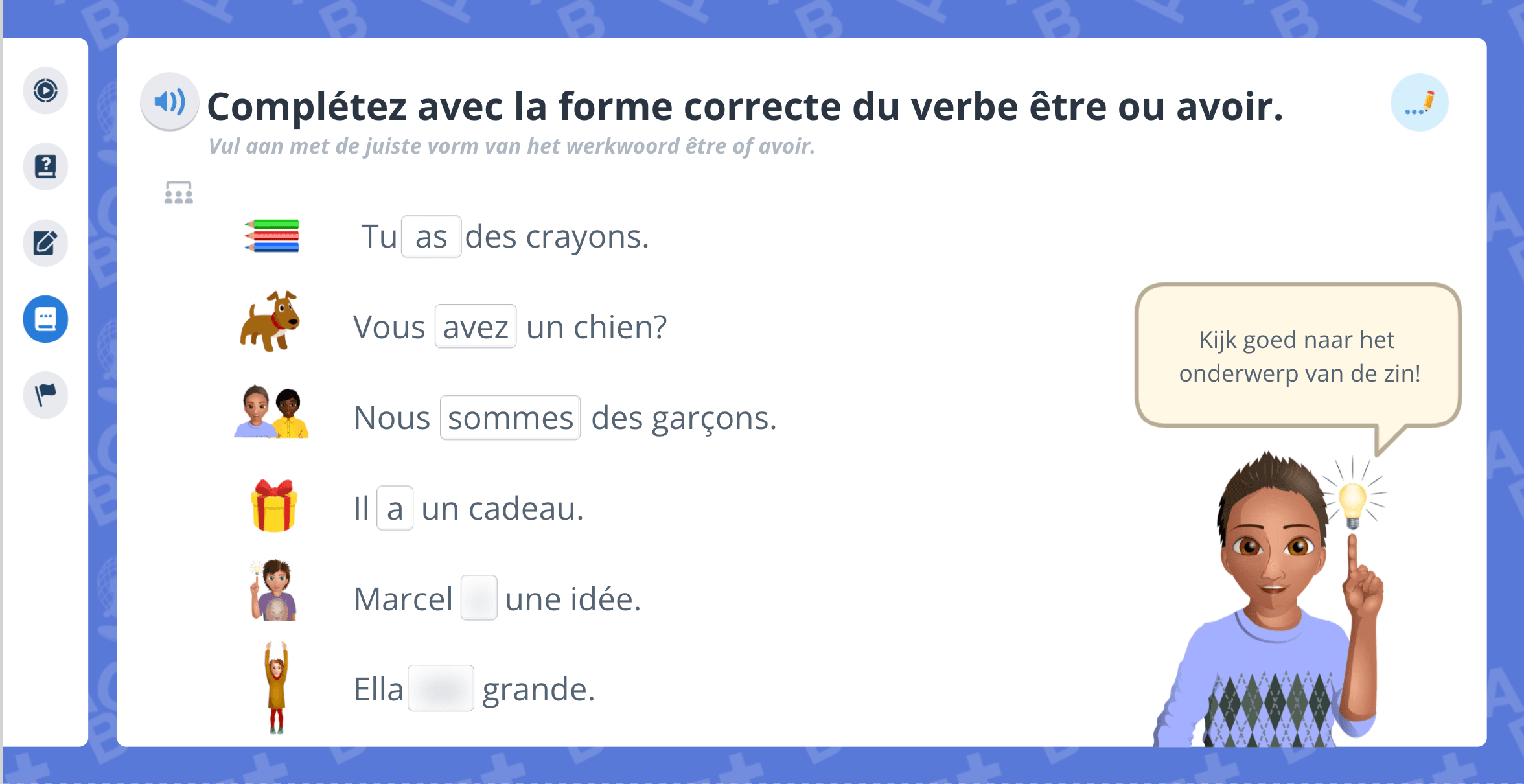The width and height of the screenshot is (1524, 784).
Task: Click the pencil hint icon top right
Action: click(x=1419, y=102)
